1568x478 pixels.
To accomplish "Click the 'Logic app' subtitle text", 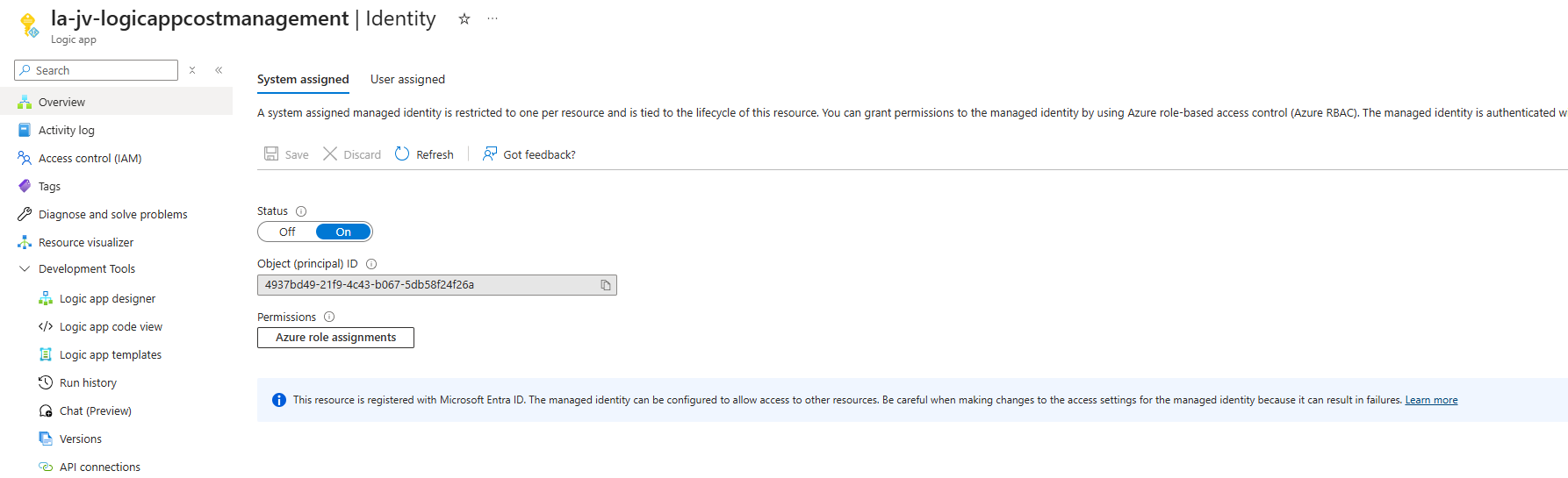I will (74, 39).
